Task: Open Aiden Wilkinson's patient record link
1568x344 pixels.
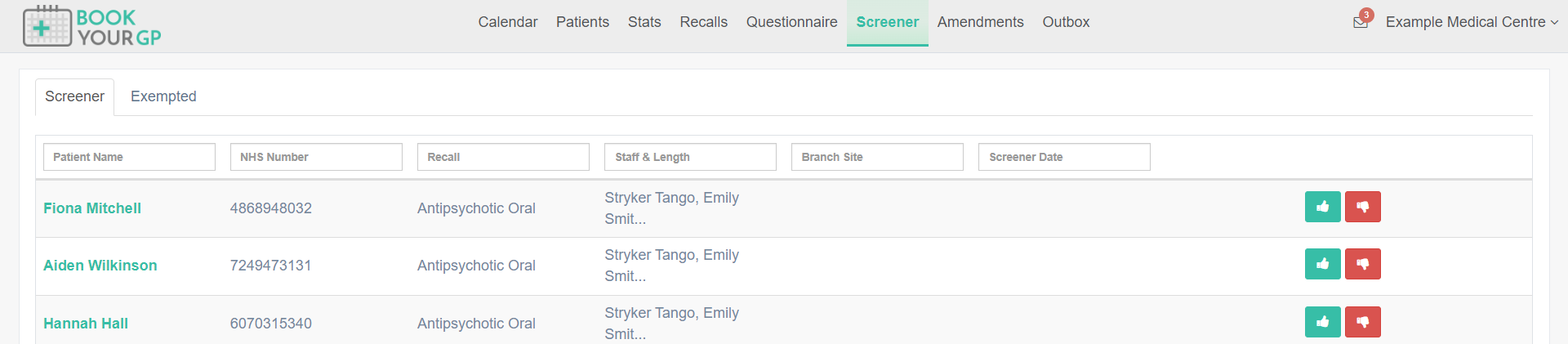Action: (x=100, y=266)
